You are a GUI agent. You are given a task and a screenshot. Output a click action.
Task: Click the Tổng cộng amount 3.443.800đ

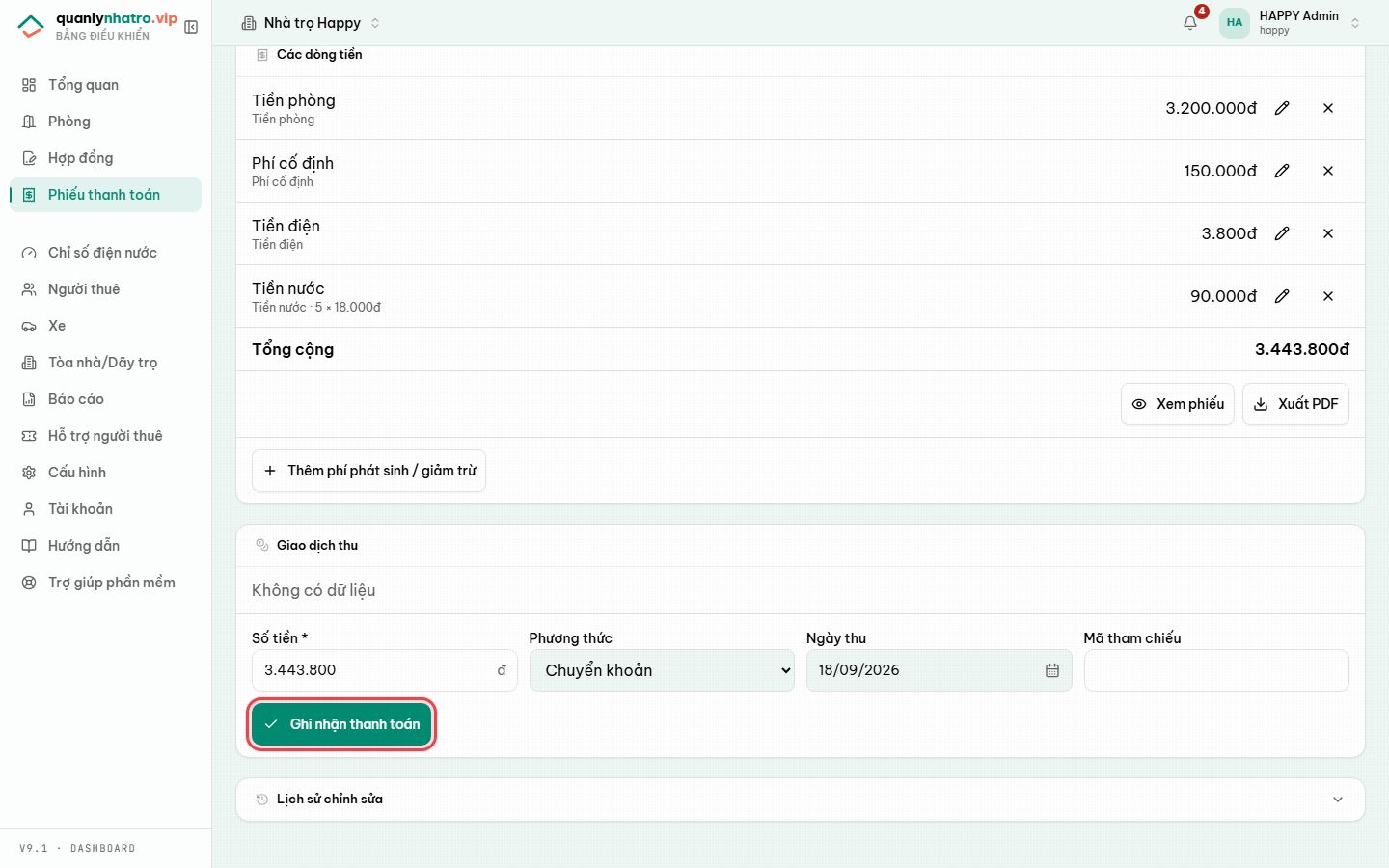pyautogui.click(x=1302, y=349)
